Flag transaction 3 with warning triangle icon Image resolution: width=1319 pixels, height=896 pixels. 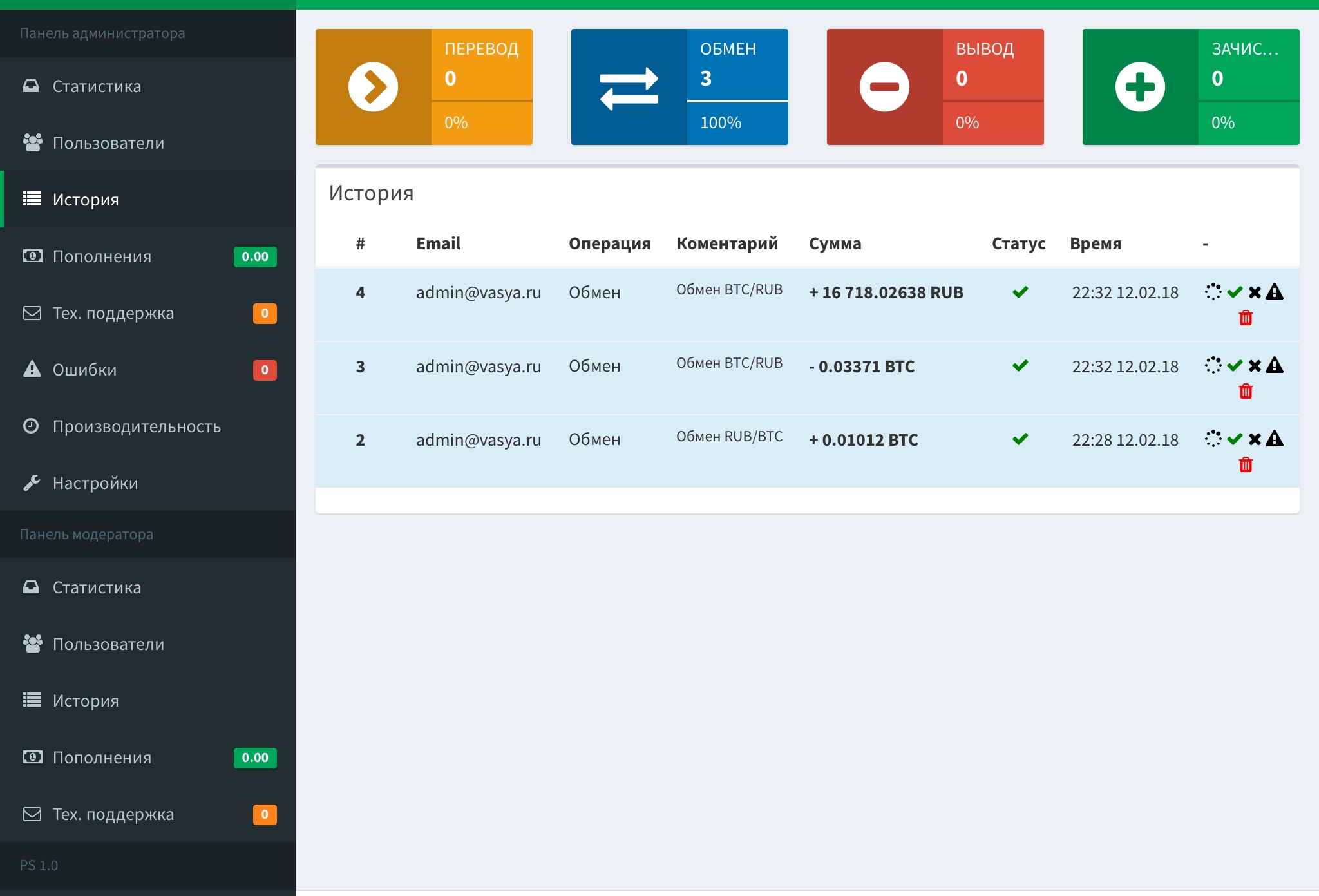pos(1275,366)
